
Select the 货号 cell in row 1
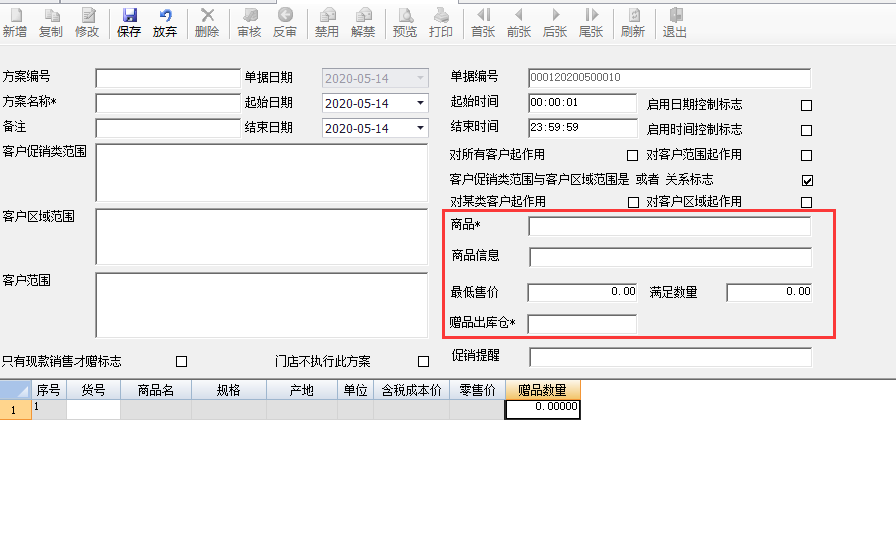[93, 410]
